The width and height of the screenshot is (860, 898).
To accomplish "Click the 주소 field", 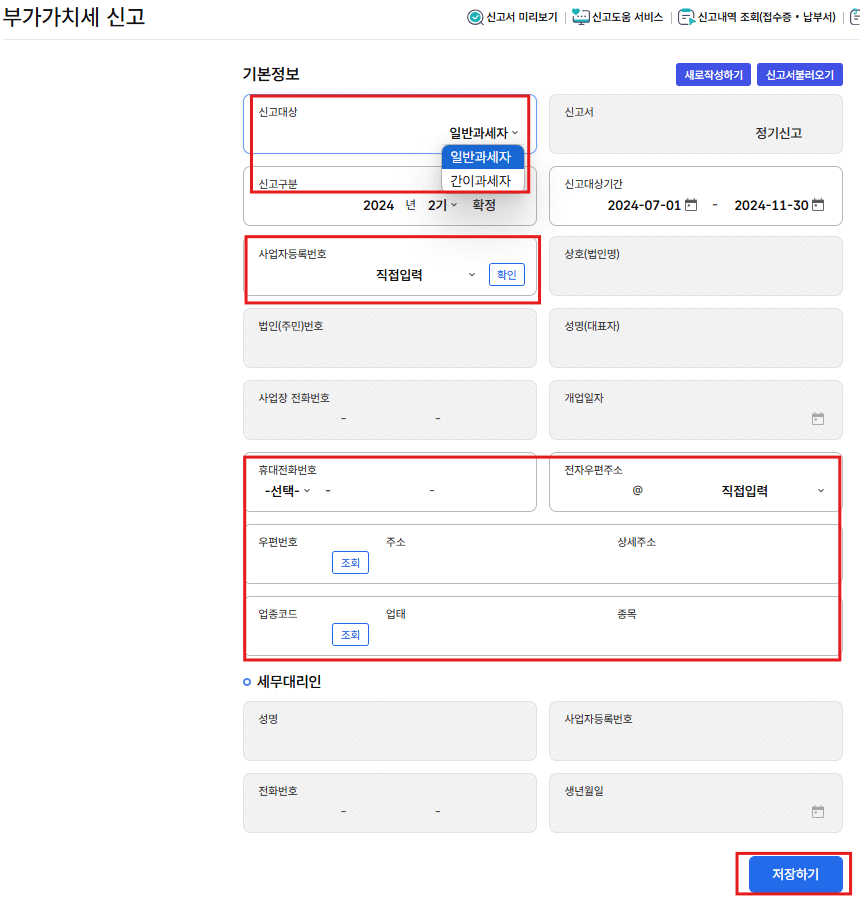I will (495, 564).
